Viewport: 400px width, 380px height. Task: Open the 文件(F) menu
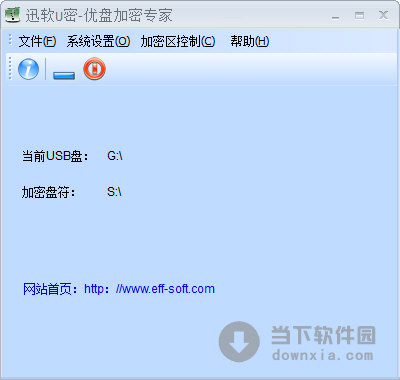tap(37, 41)
